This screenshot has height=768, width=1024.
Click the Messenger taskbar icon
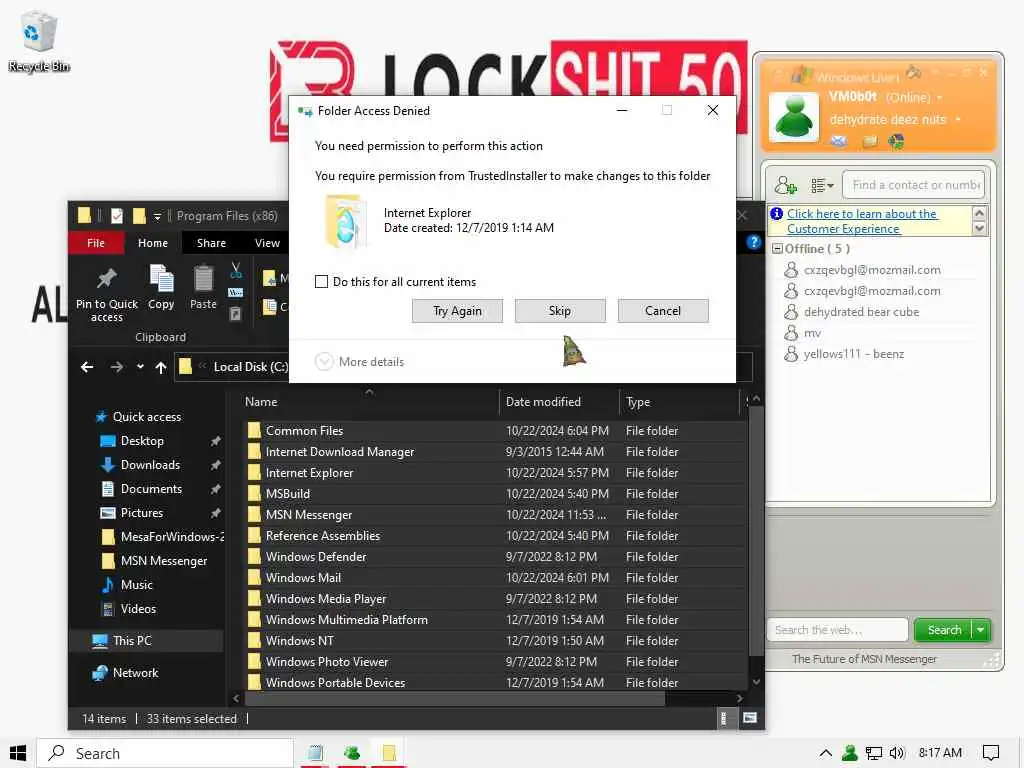[352, 753]
